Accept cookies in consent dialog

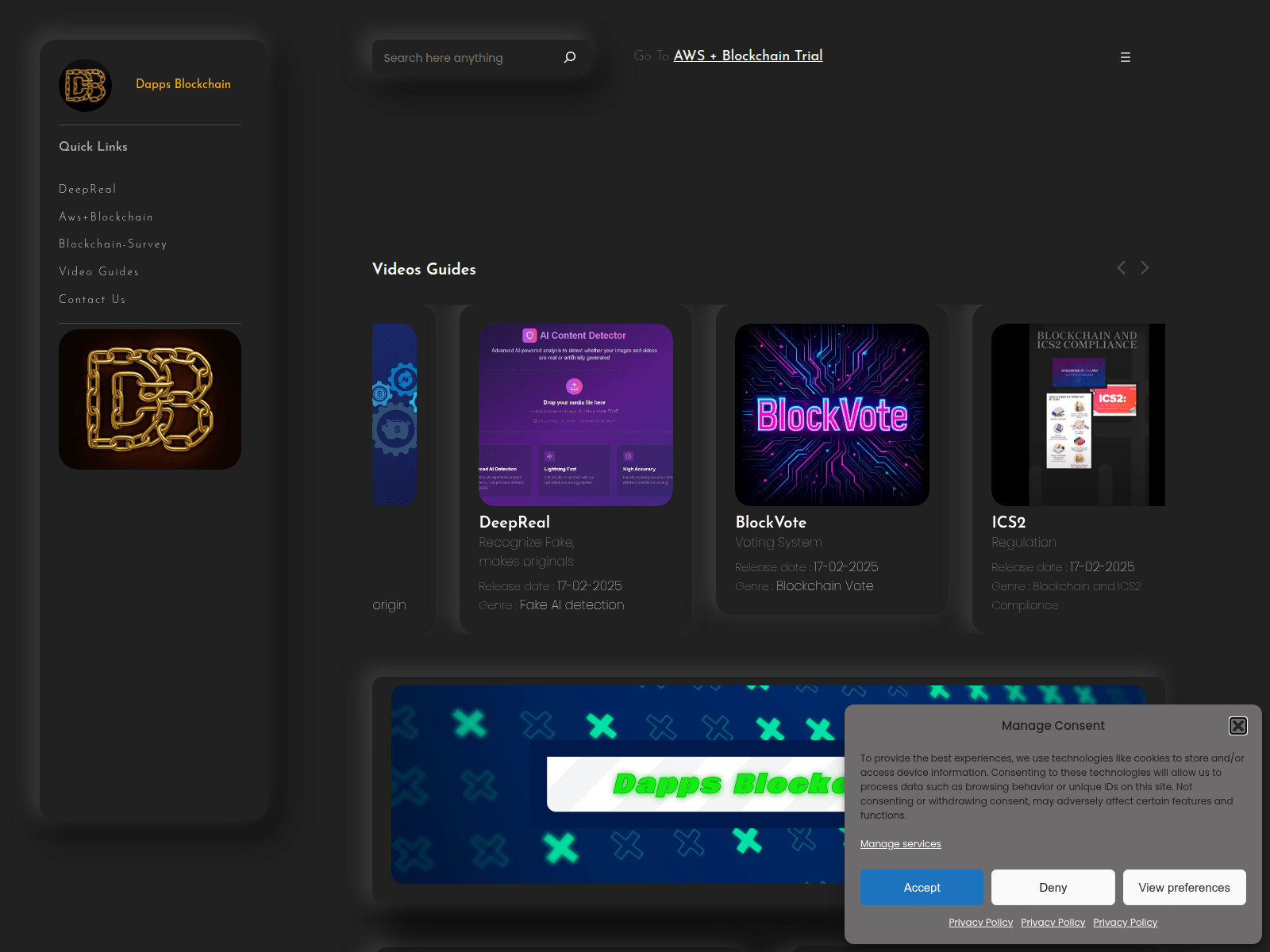pos(922,887)
